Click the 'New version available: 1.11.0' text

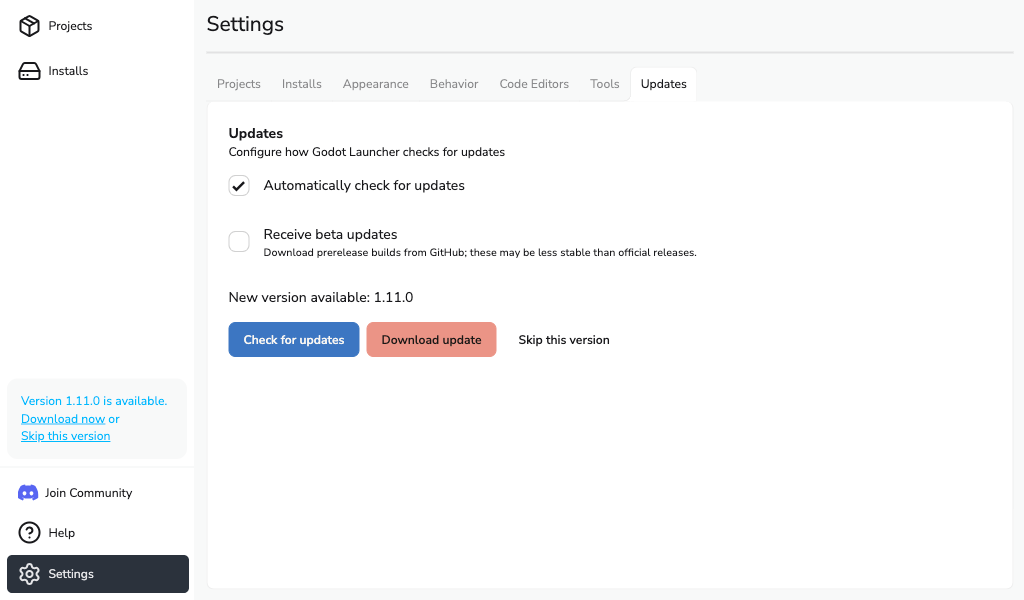tap(321, 297)
